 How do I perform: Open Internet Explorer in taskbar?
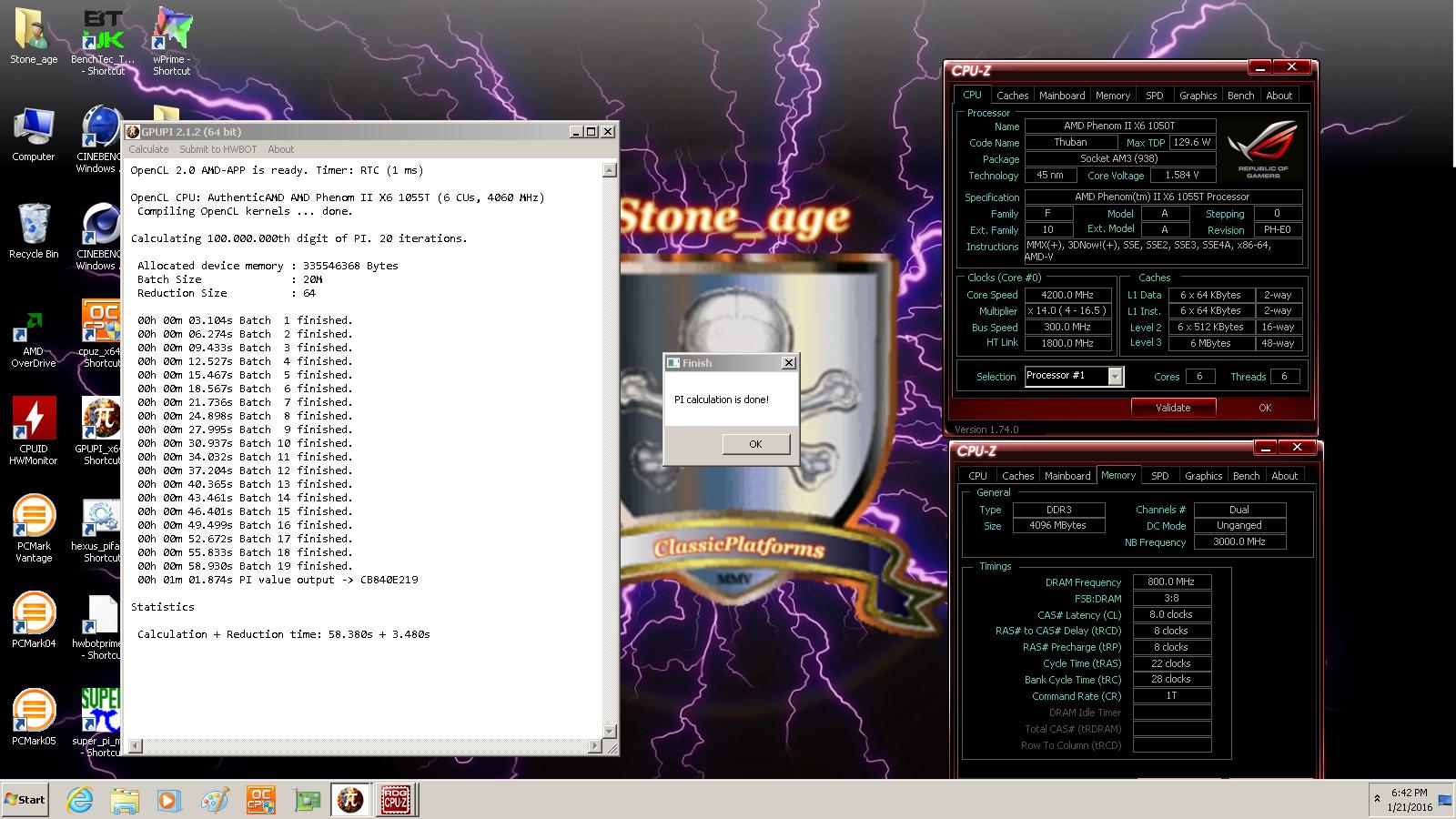pos(80,800)
